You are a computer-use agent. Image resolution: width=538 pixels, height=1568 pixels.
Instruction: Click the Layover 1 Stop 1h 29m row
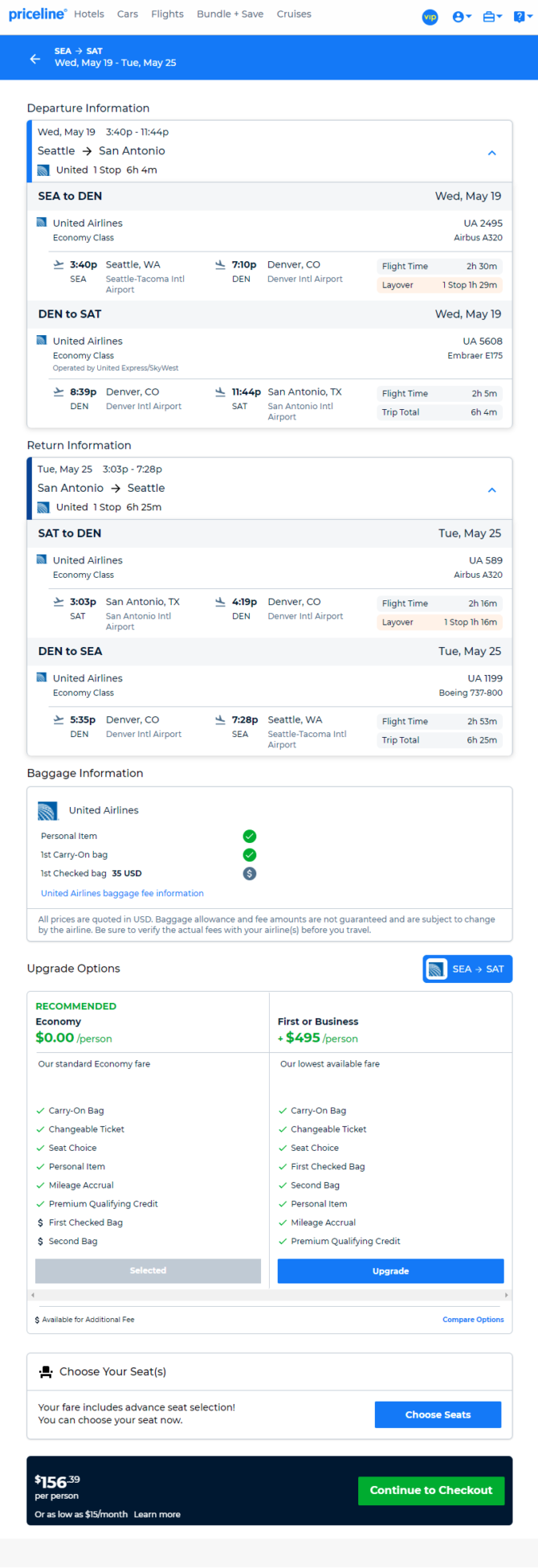point(440,285)
